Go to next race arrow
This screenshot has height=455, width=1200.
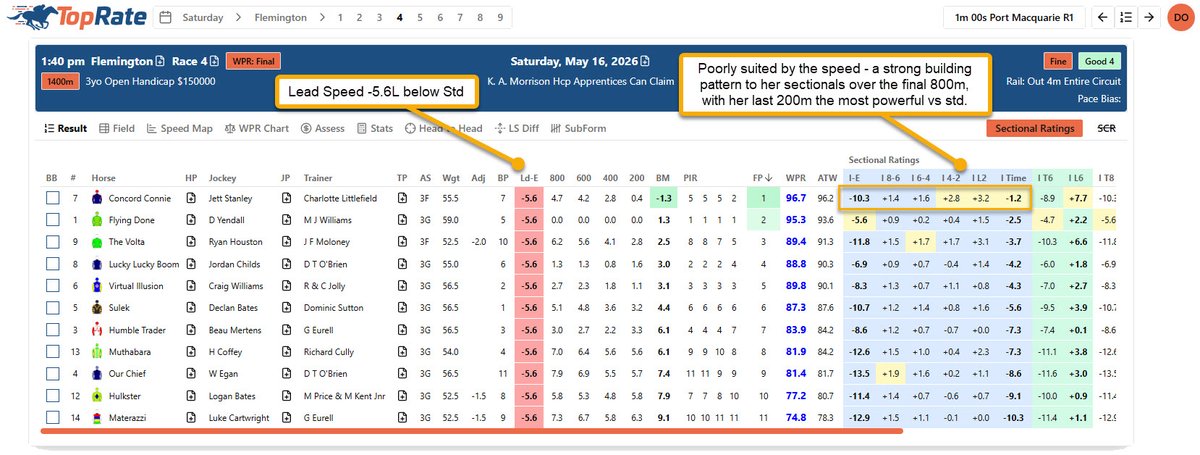1149,17
